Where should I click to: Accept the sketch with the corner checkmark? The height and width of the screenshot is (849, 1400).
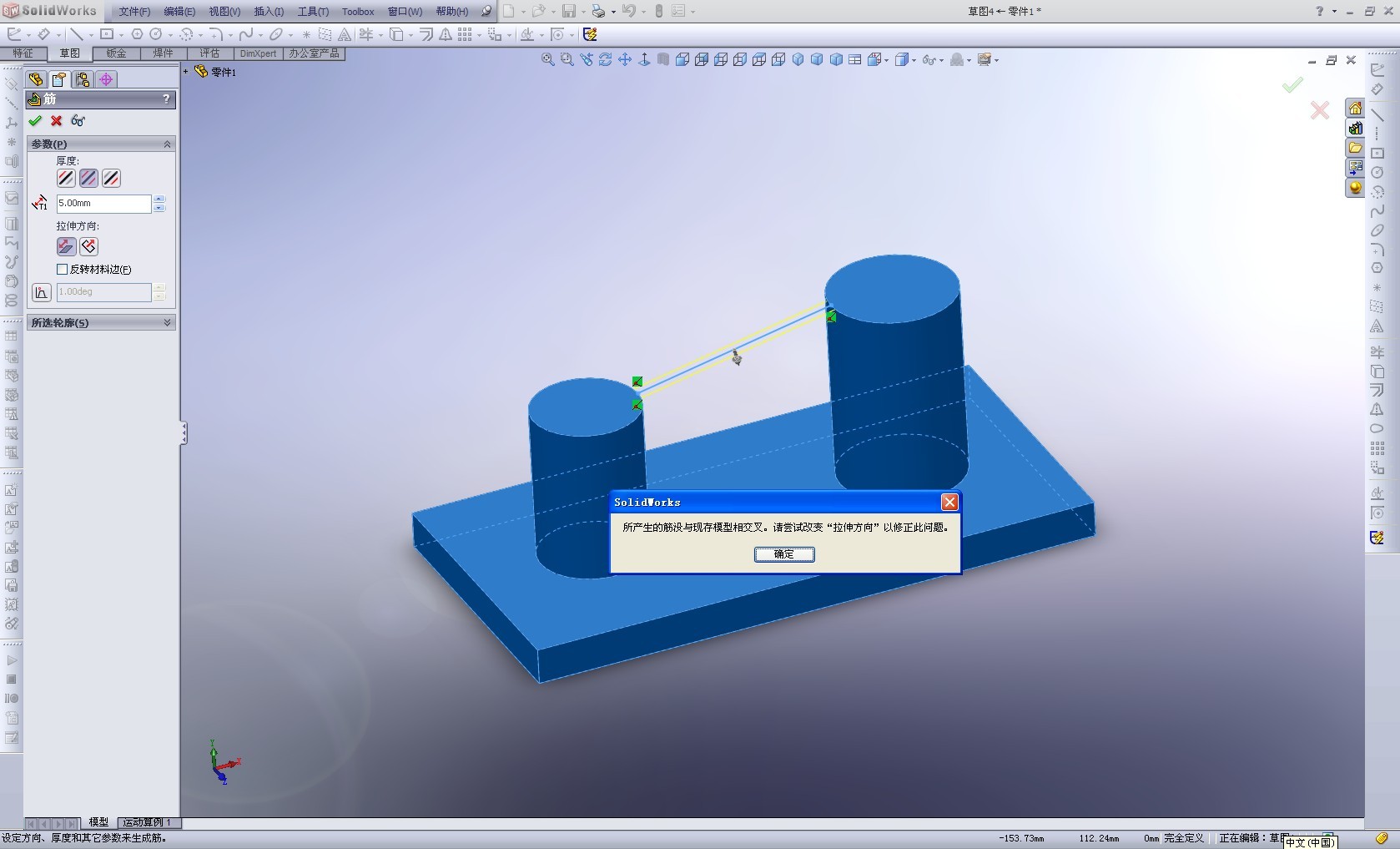pos(1292,84)
